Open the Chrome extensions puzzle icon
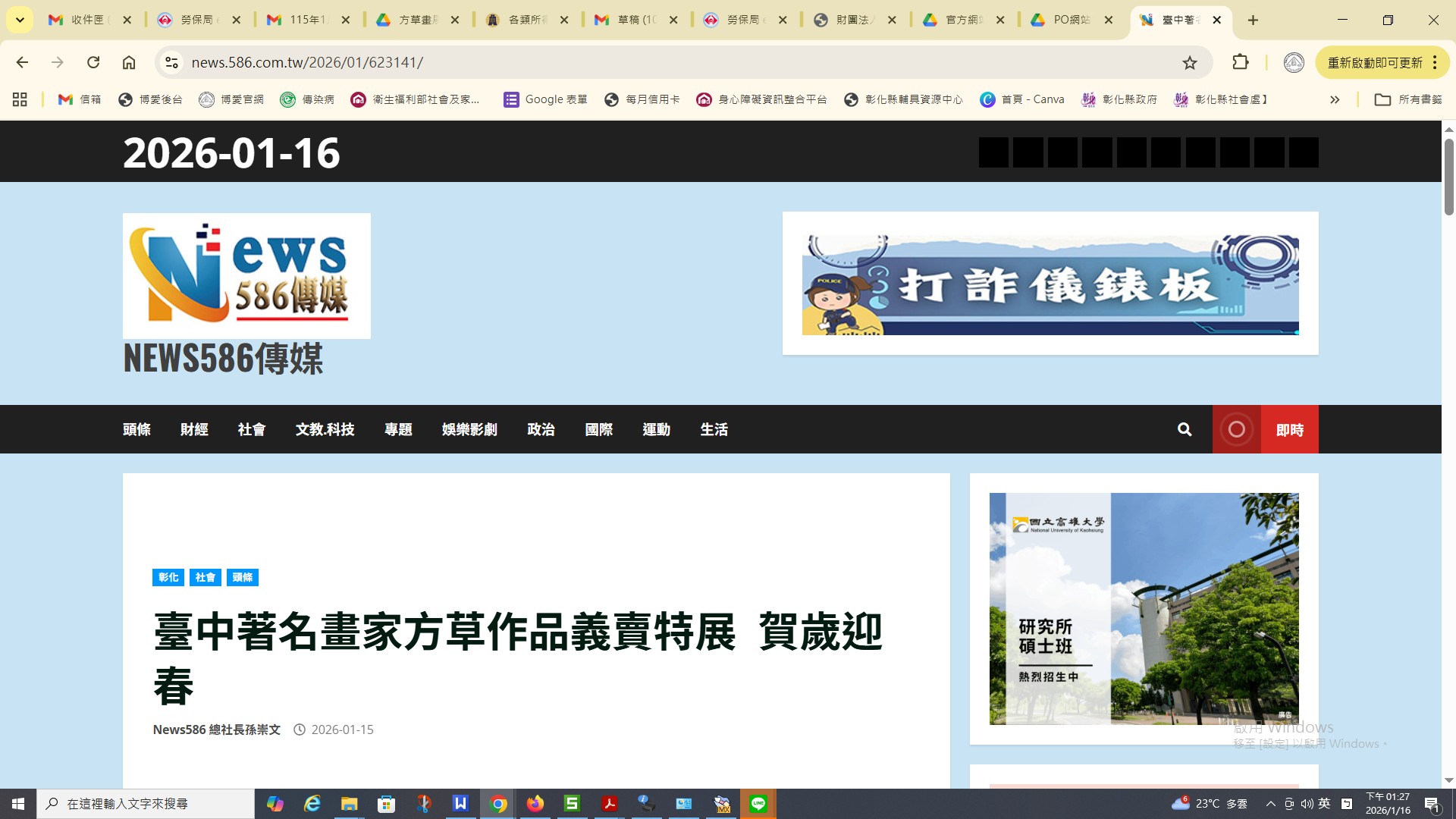 [x=1240, y=62]
